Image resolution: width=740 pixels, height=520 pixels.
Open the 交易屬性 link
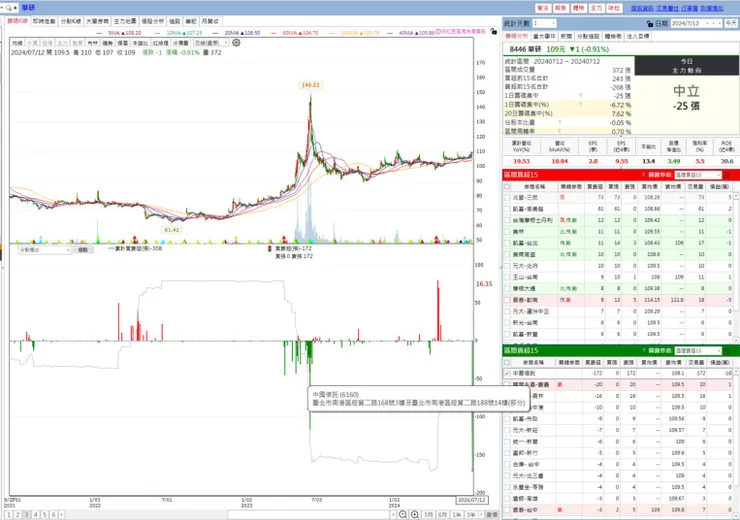(667, 8)
